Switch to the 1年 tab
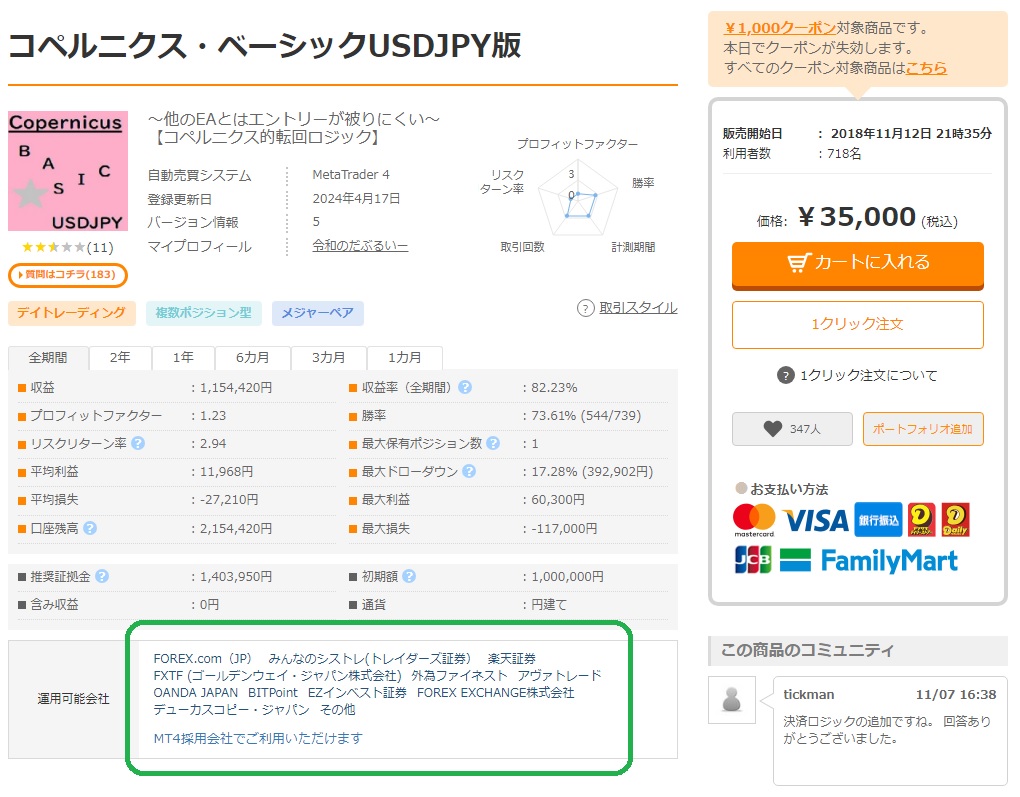Viewport: 1020px width, 797px height. [x=183, y=358]
